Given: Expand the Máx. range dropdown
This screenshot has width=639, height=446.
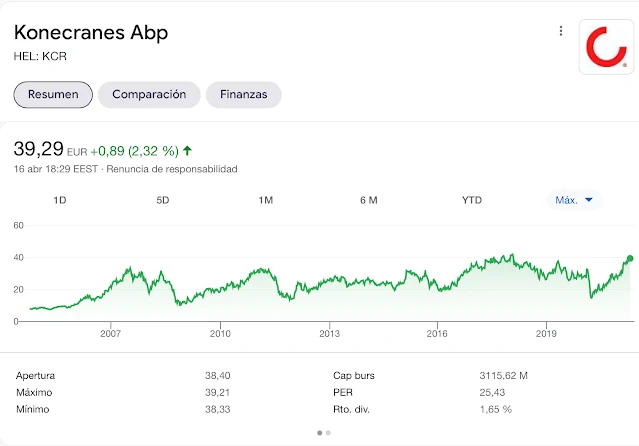Looking at the screenshot, I should click(574, 200).
